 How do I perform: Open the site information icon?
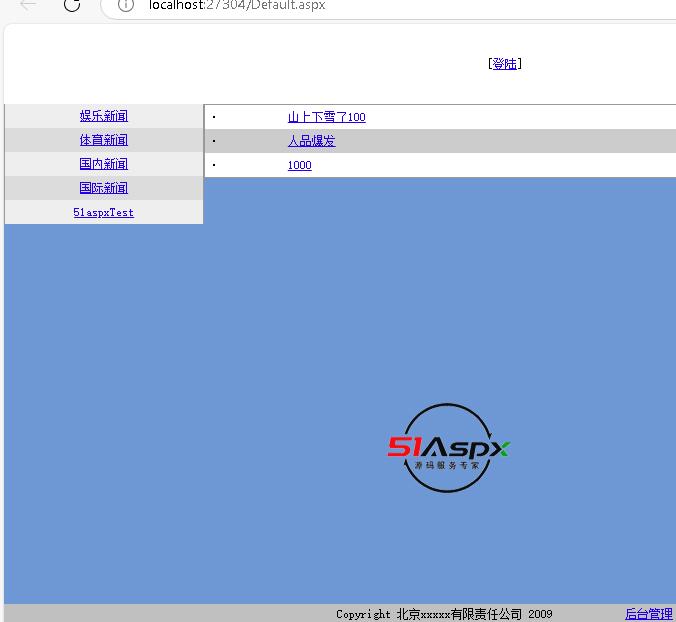[125, 5]
